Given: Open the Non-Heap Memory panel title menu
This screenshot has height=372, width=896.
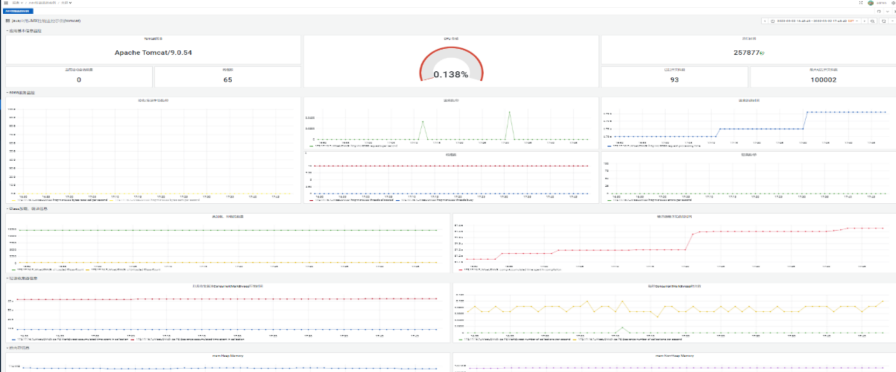Looking at the screenshot, I should point(674,355).
